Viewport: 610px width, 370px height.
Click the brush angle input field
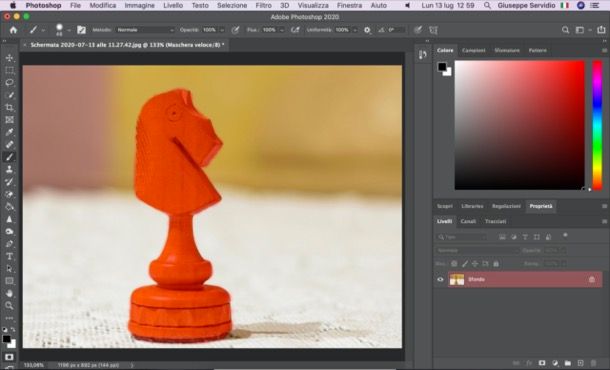pos(396,30)
